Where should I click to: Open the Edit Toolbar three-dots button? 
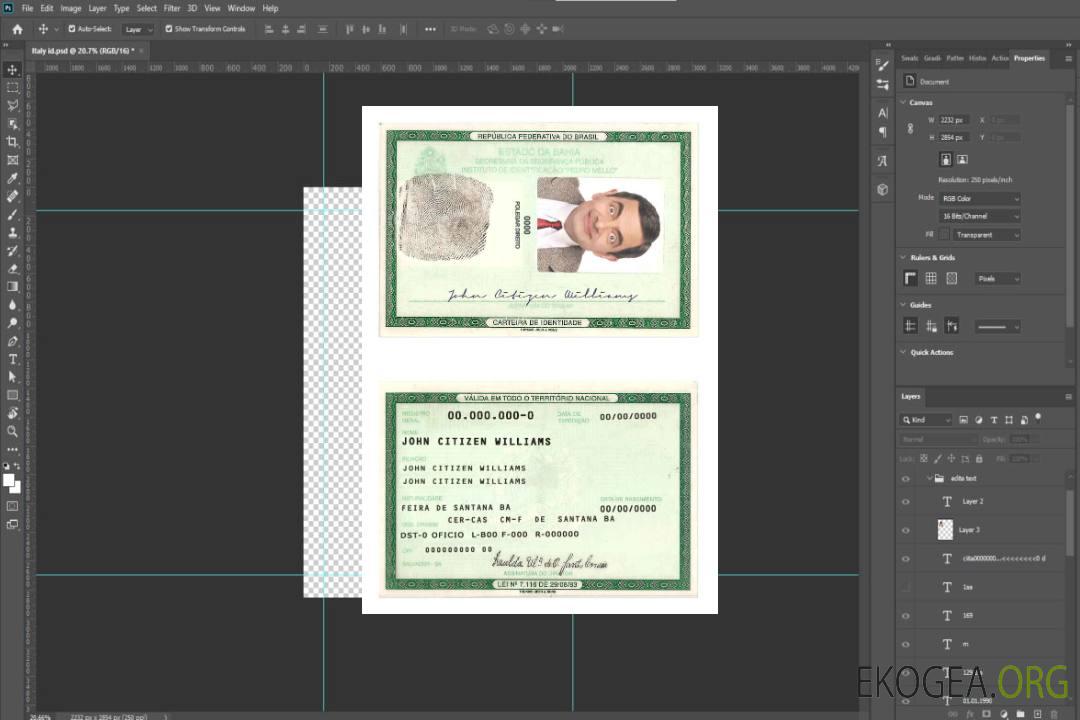click(x=12, y=449)
